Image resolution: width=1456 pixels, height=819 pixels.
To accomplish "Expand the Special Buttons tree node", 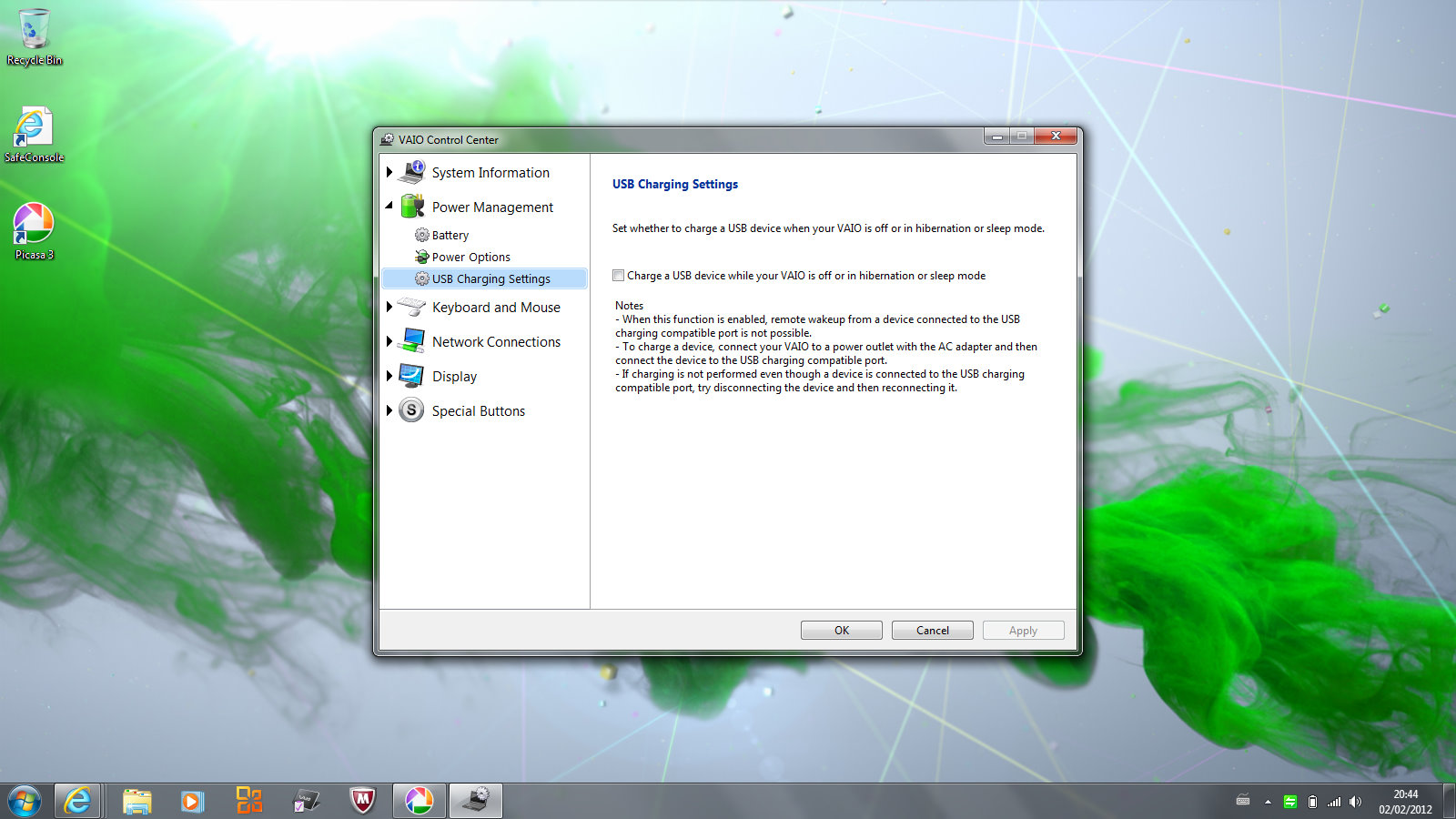I will pos(389,410).
